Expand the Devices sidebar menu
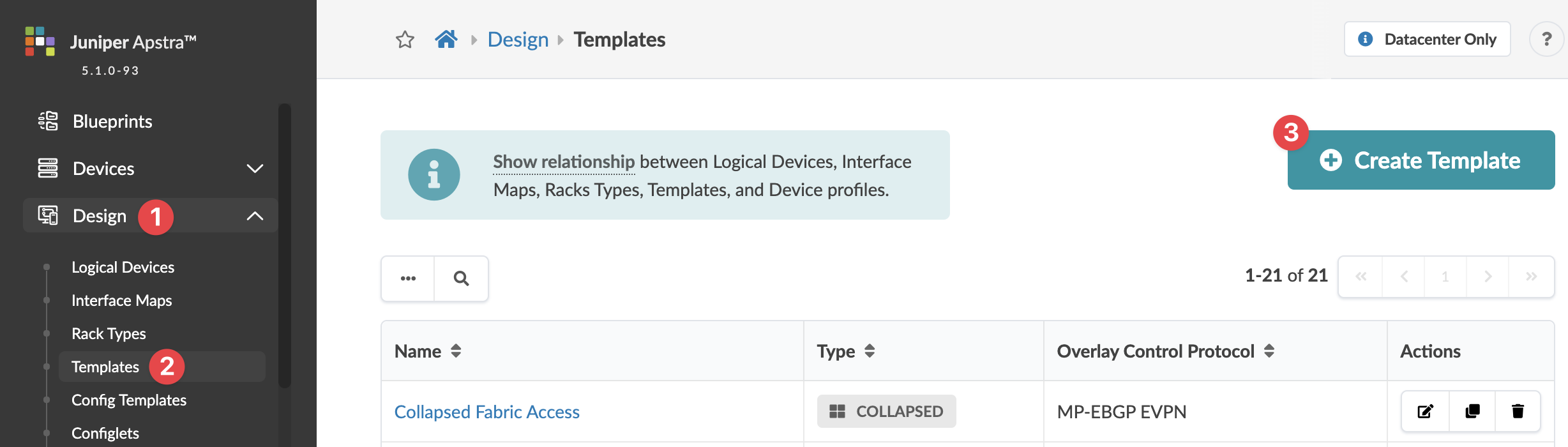This screenshot has width=1568, height=447. [255, 169]
